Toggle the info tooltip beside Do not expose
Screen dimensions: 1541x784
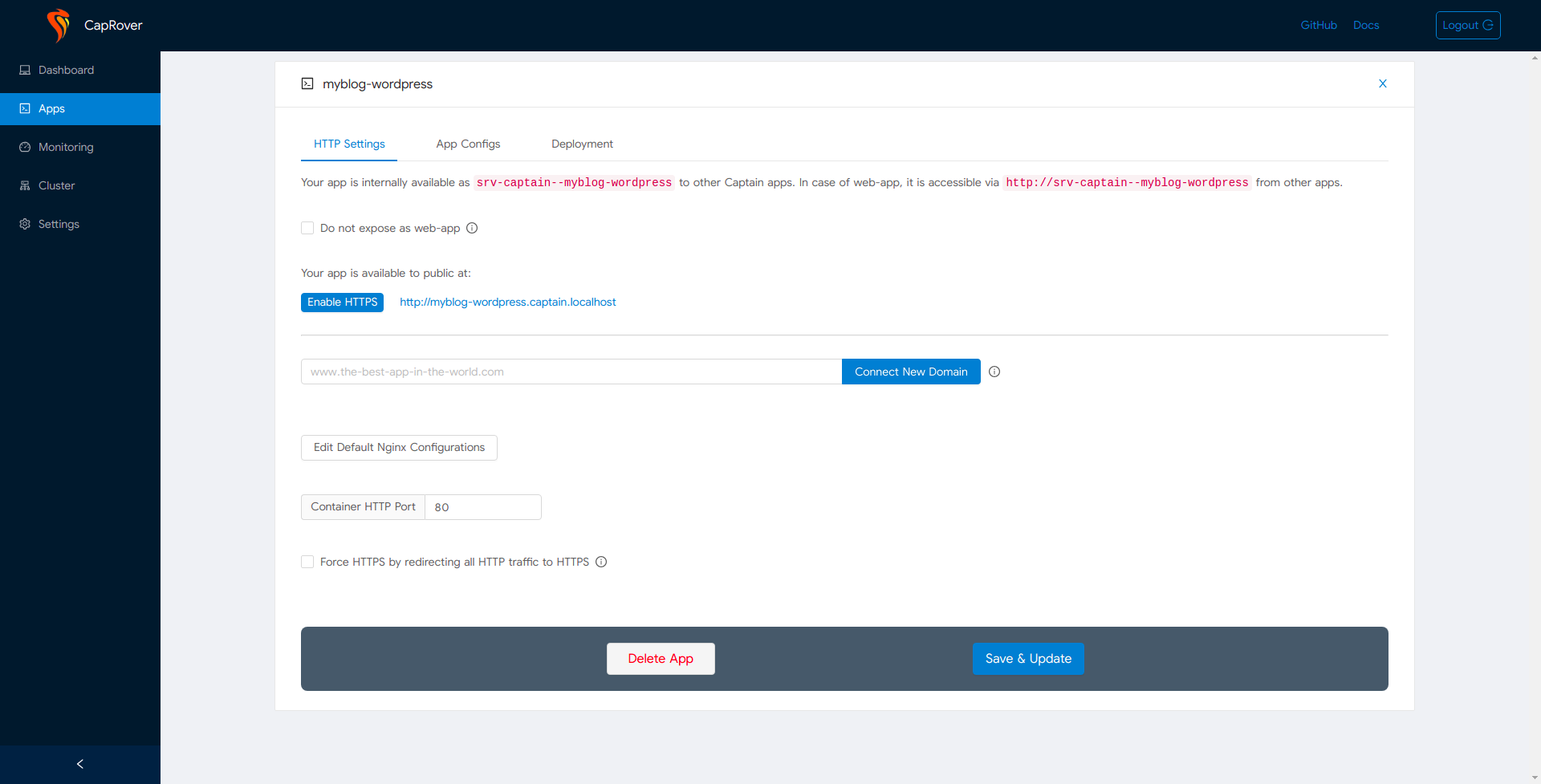(472, 228)
